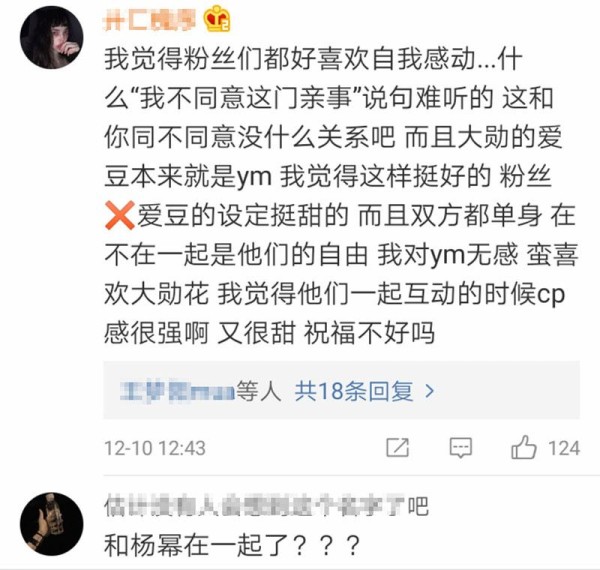Open the second commenter's blurred username ending in 吧
Viewport: 600px width, 570px height.
click(x=266, y=506)
